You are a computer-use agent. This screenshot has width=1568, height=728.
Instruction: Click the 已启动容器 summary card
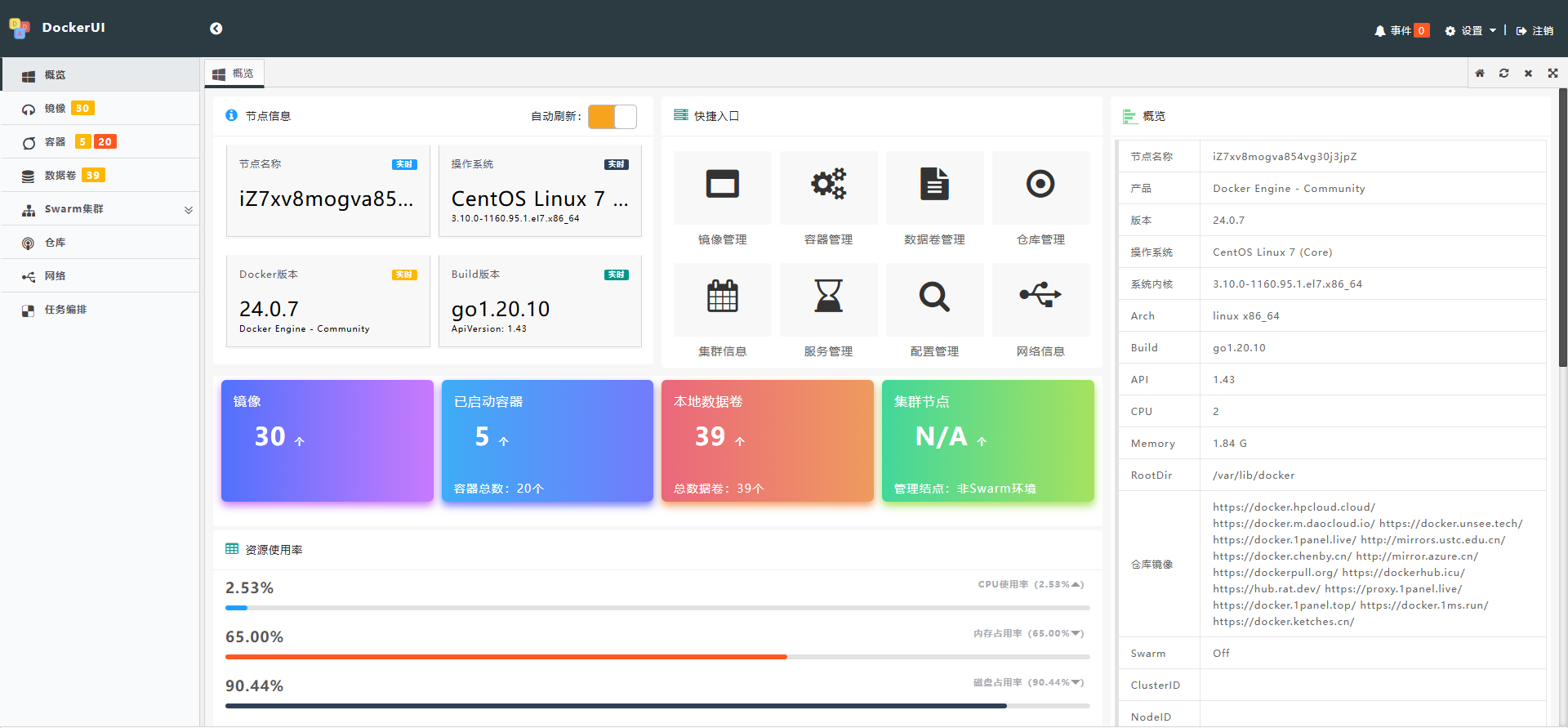pos(547,441)
